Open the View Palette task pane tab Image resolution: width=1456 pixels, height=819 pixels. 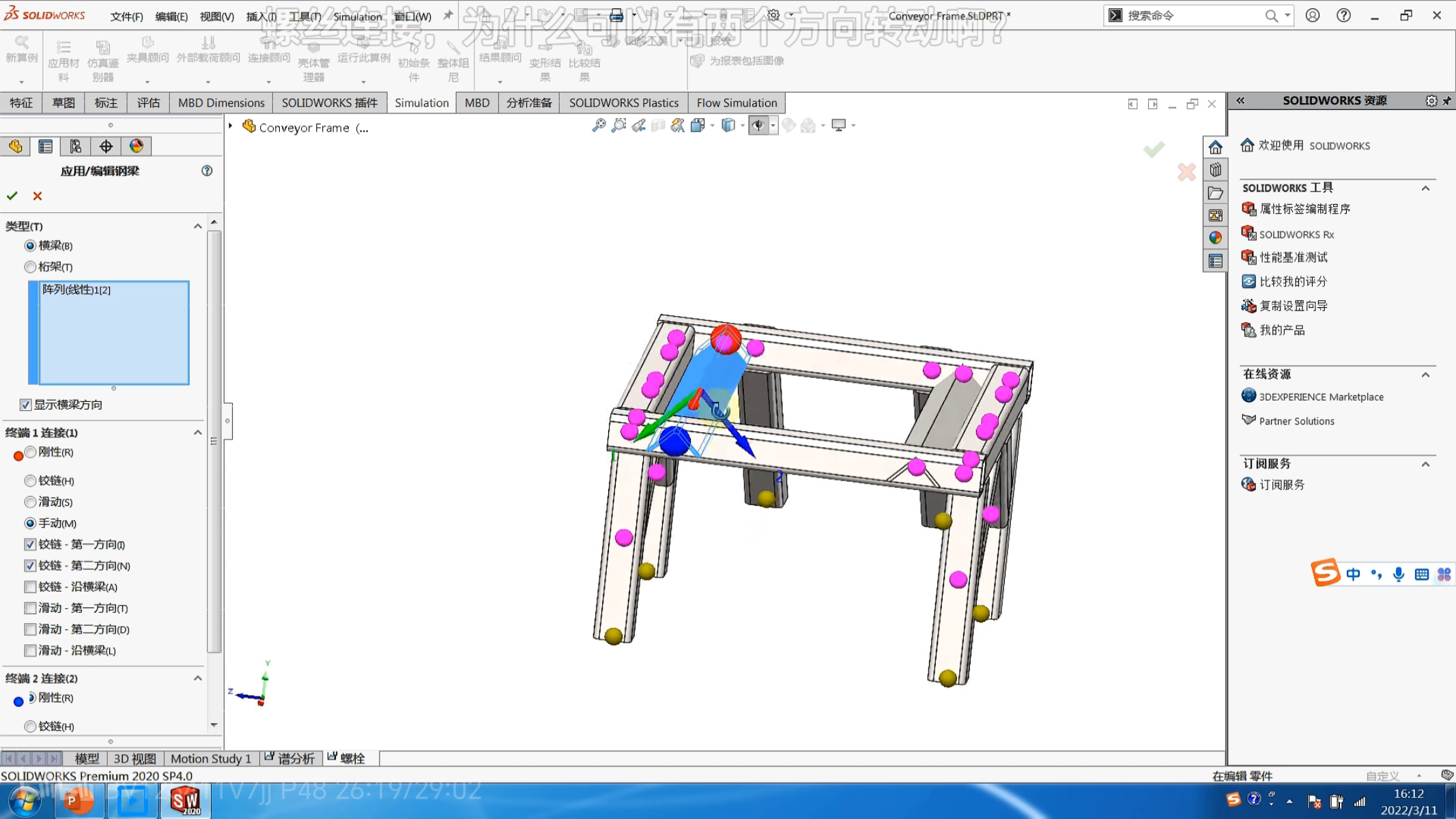(1215, 216)
